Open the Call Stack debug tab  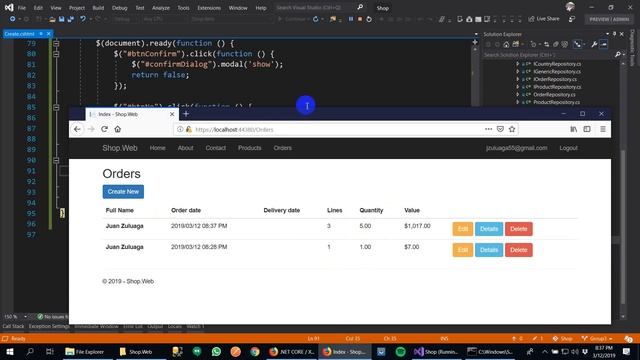[x=13, y=327]
